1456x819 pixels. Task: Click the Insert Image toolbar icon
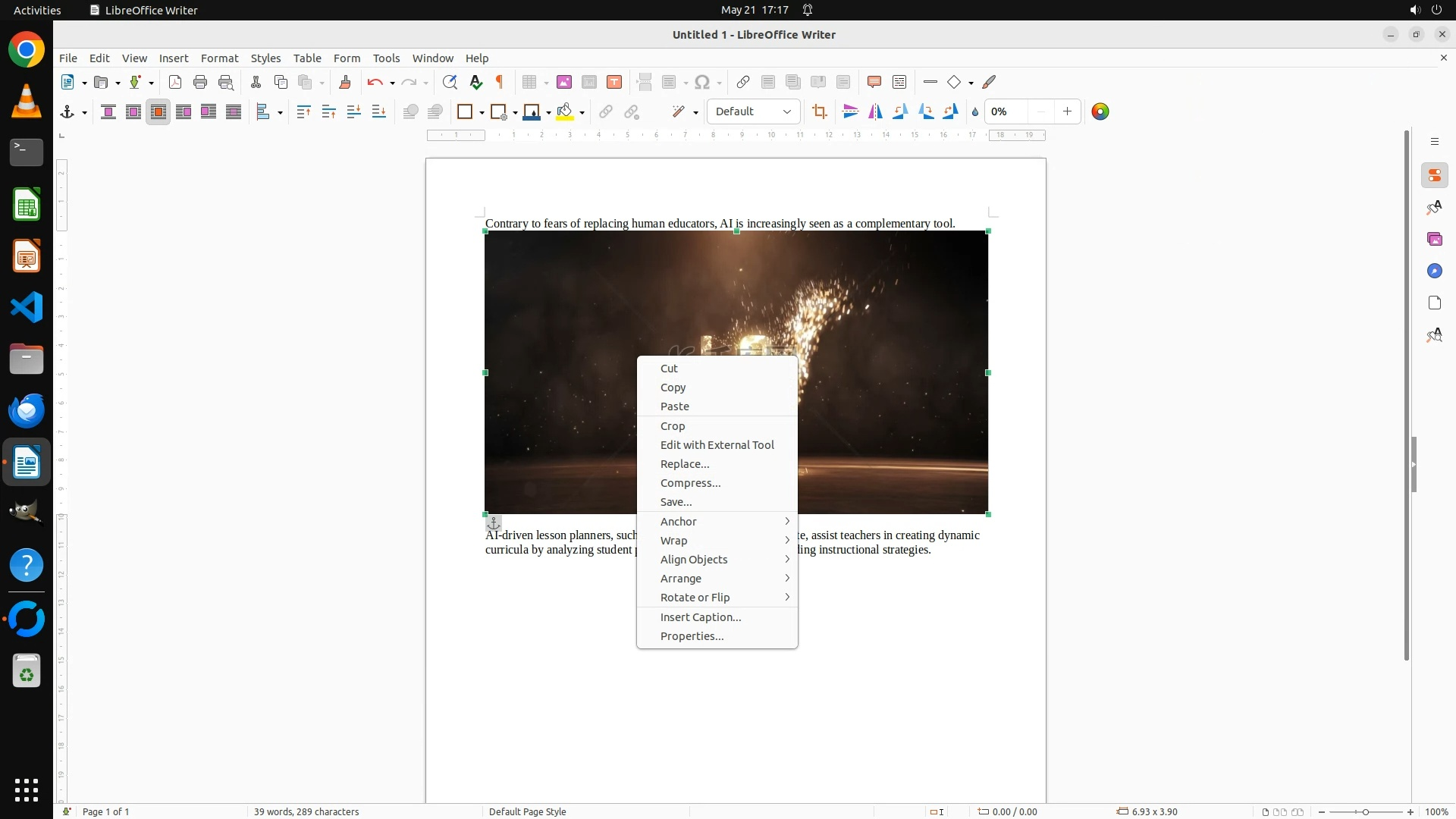pos(564,83)
